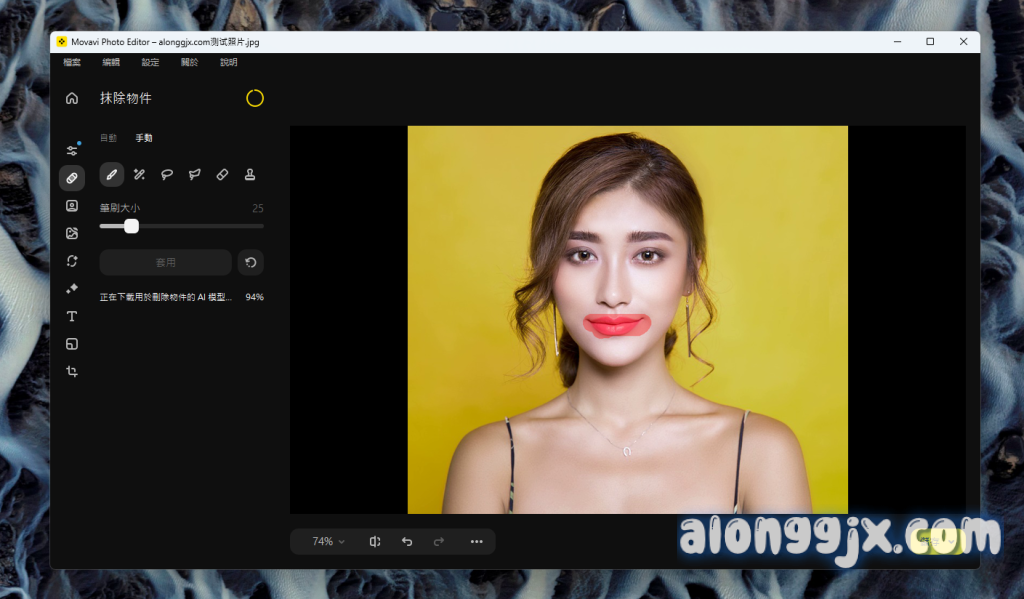Select the brush selection tool

112,175
